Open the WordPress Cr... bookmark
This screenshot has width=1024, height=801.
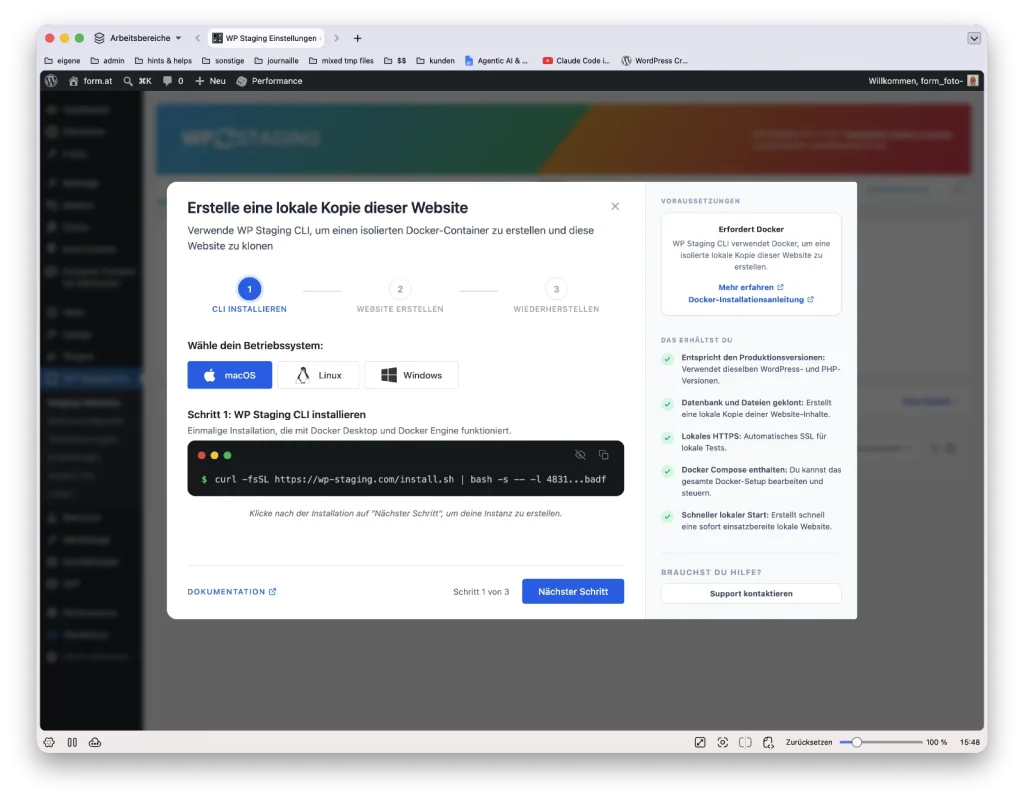pyautogui.click(x=654, y=61)
